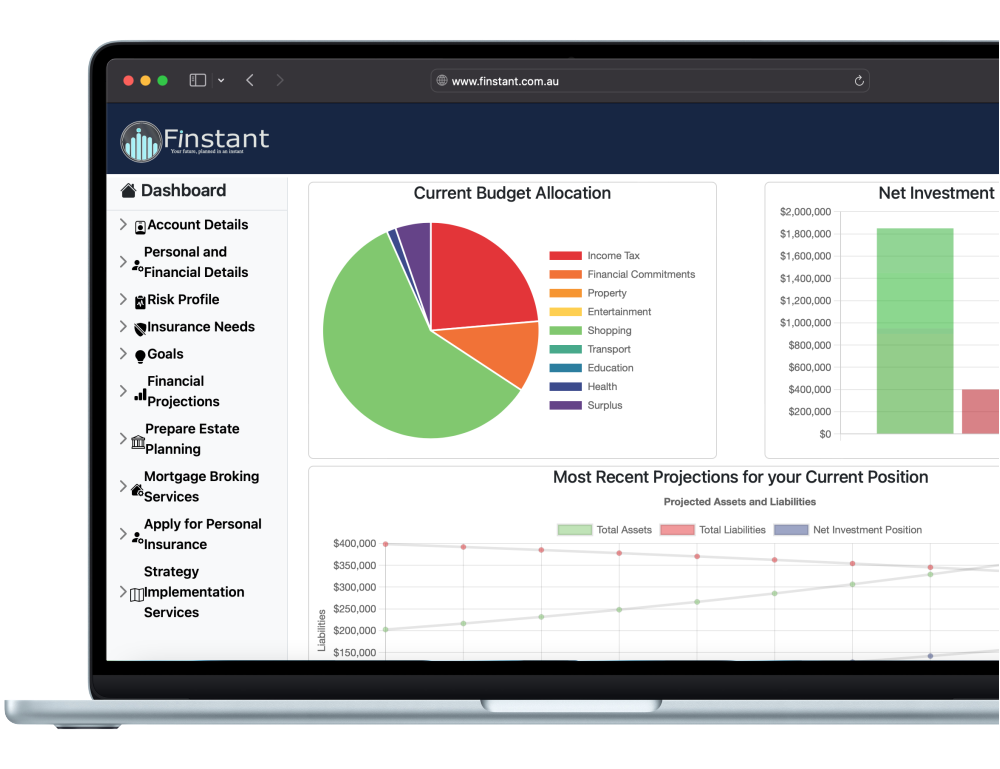Open Apply for Personal Insurance menu entry
Image resolution: width=1000 pixels, height=769 pixels.
200,534
